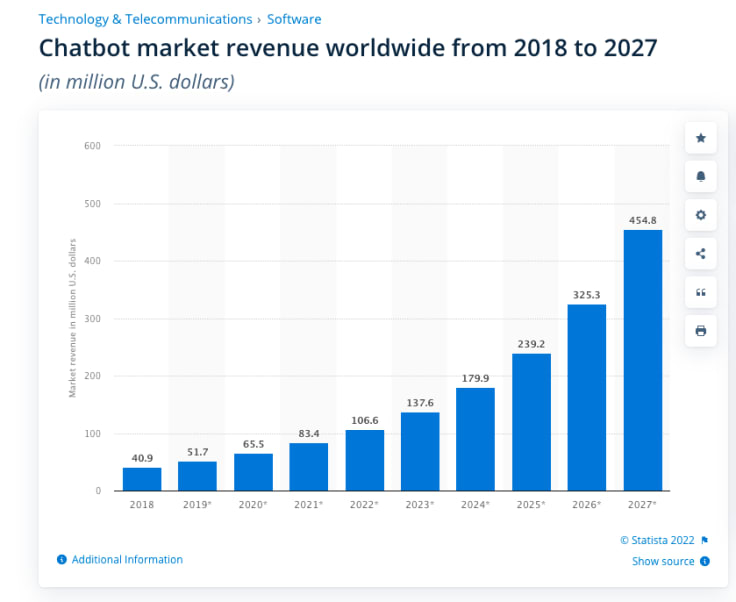Click the 2021 bar labeled 83.4
This screenshot has height=602, width=736.
(309, 467)
